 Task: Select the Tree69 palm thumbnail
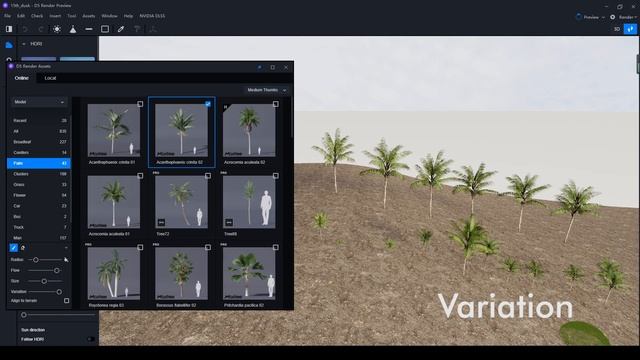[x=249, y=202]
